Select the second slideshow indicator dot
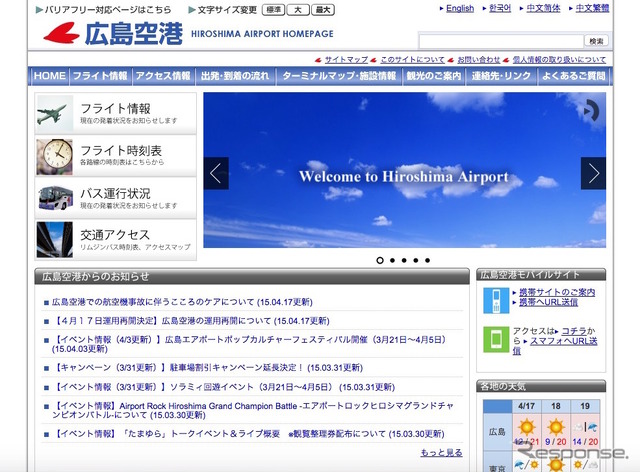 pos(392,260)
